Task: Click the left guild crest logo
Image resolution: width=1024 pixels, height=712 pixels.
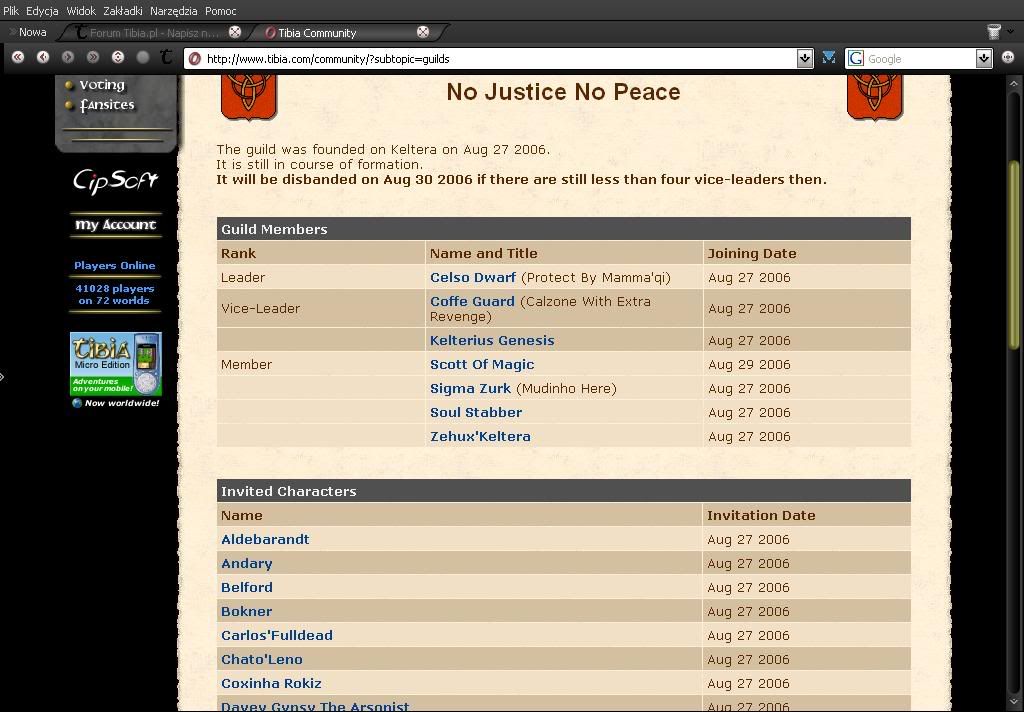Action: tap(249, 97)
